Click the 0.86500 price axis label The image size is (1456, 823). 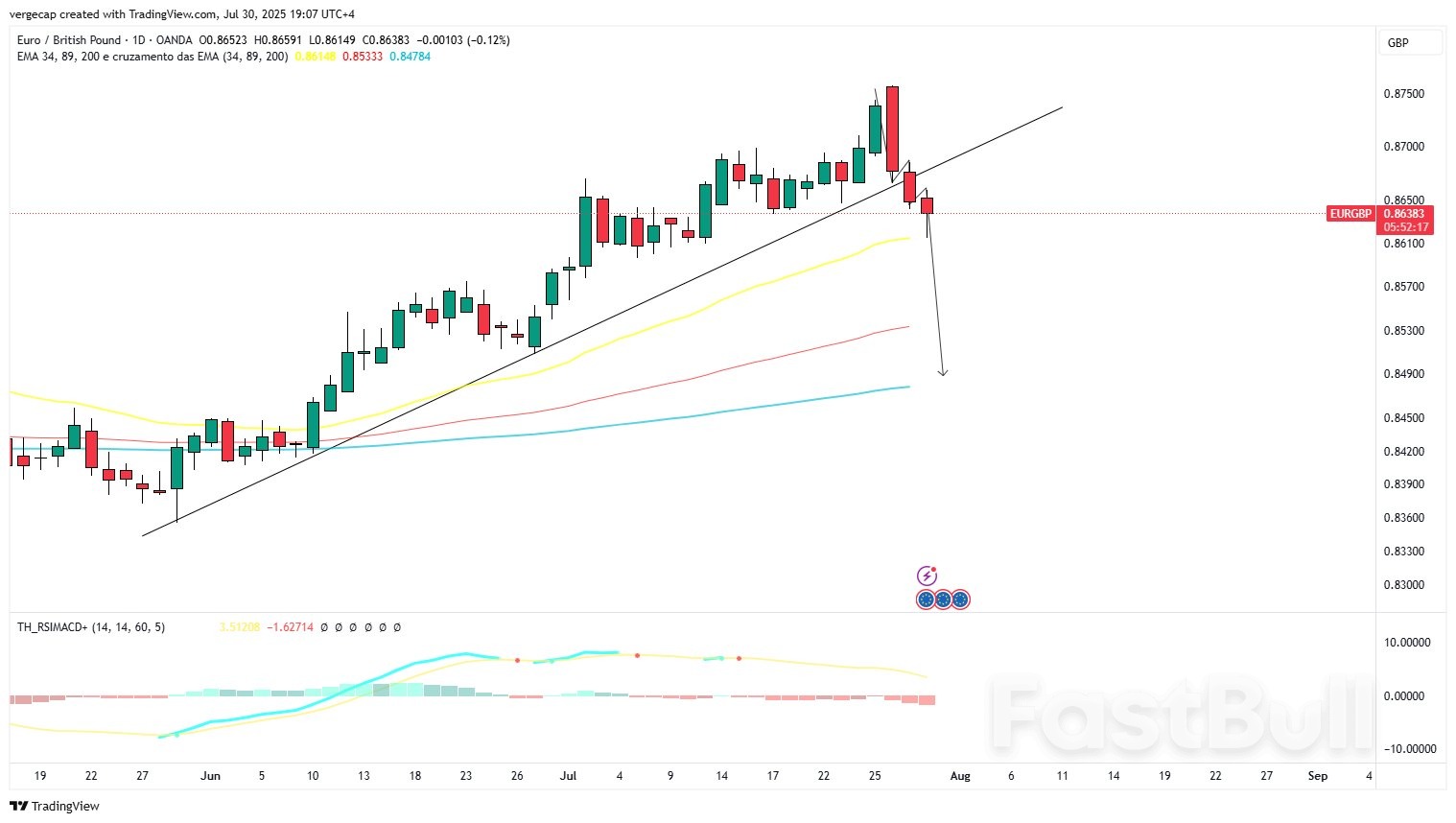(1403, 200)
